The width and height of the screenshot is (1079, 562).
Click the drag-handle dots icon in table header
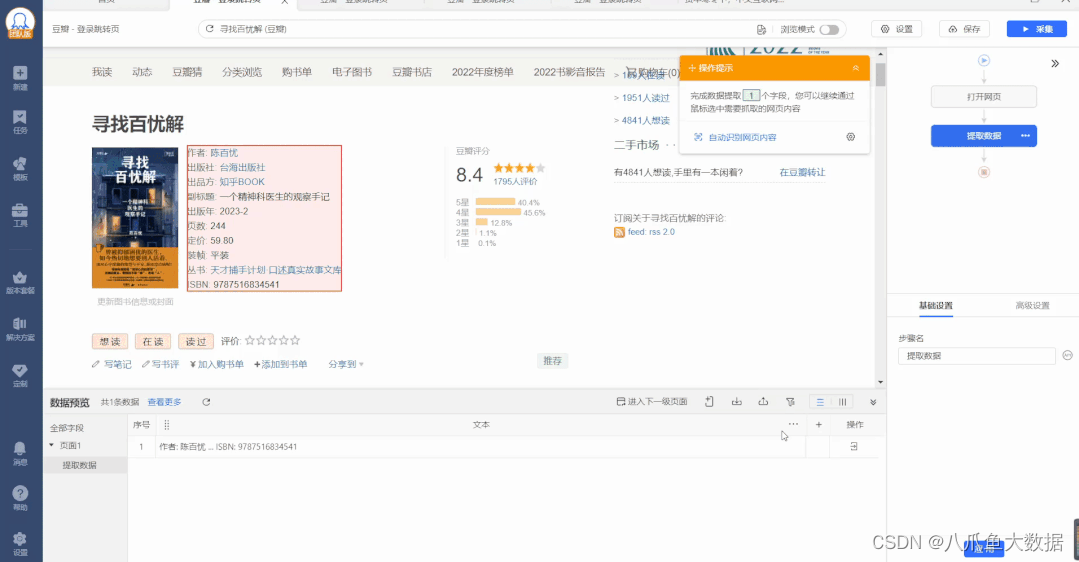tap(167, 425)
